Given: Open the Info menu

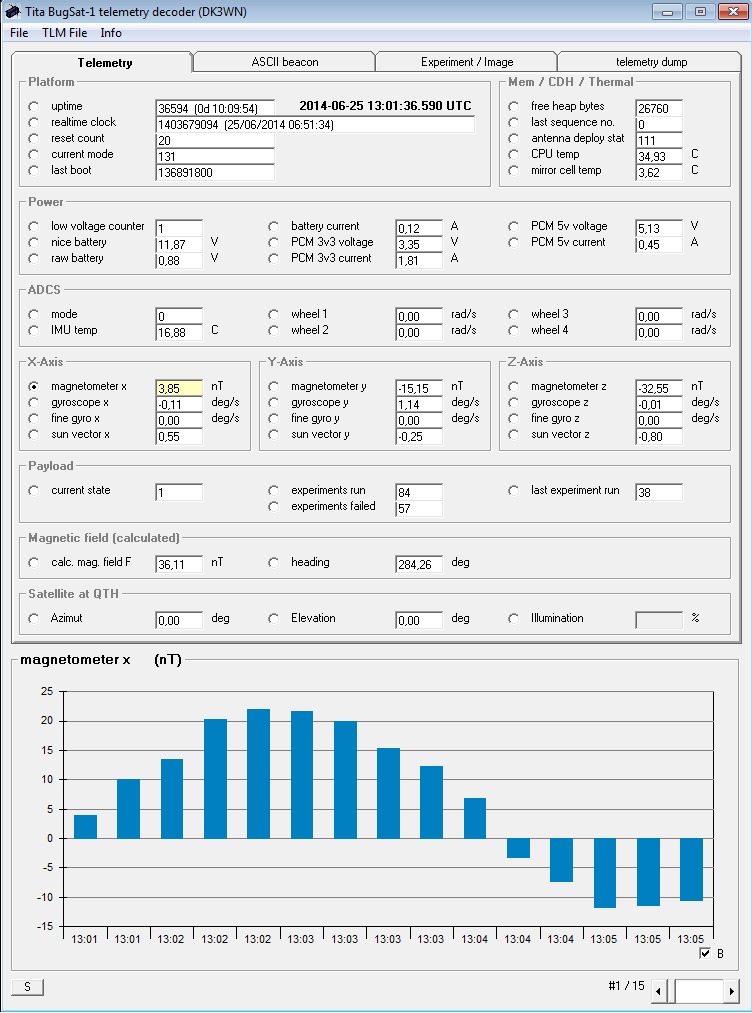Looking at the screenshot, I should coord(111,33).
